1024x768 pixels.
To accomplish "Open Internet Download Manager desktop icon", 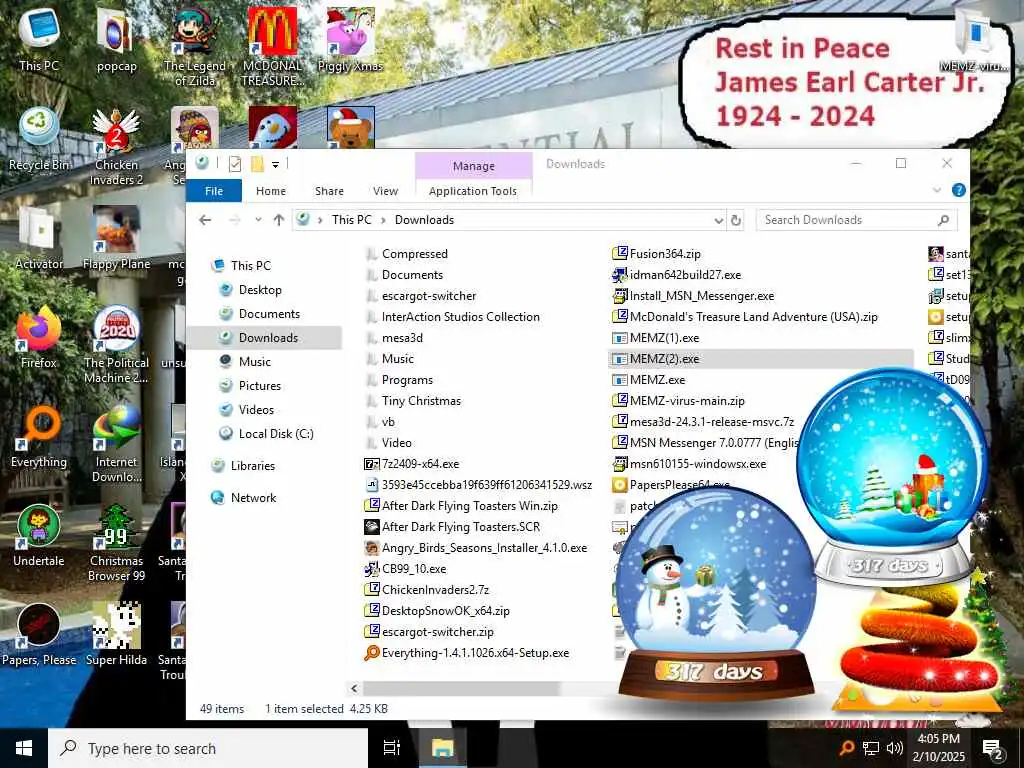I will click(116, 444).
